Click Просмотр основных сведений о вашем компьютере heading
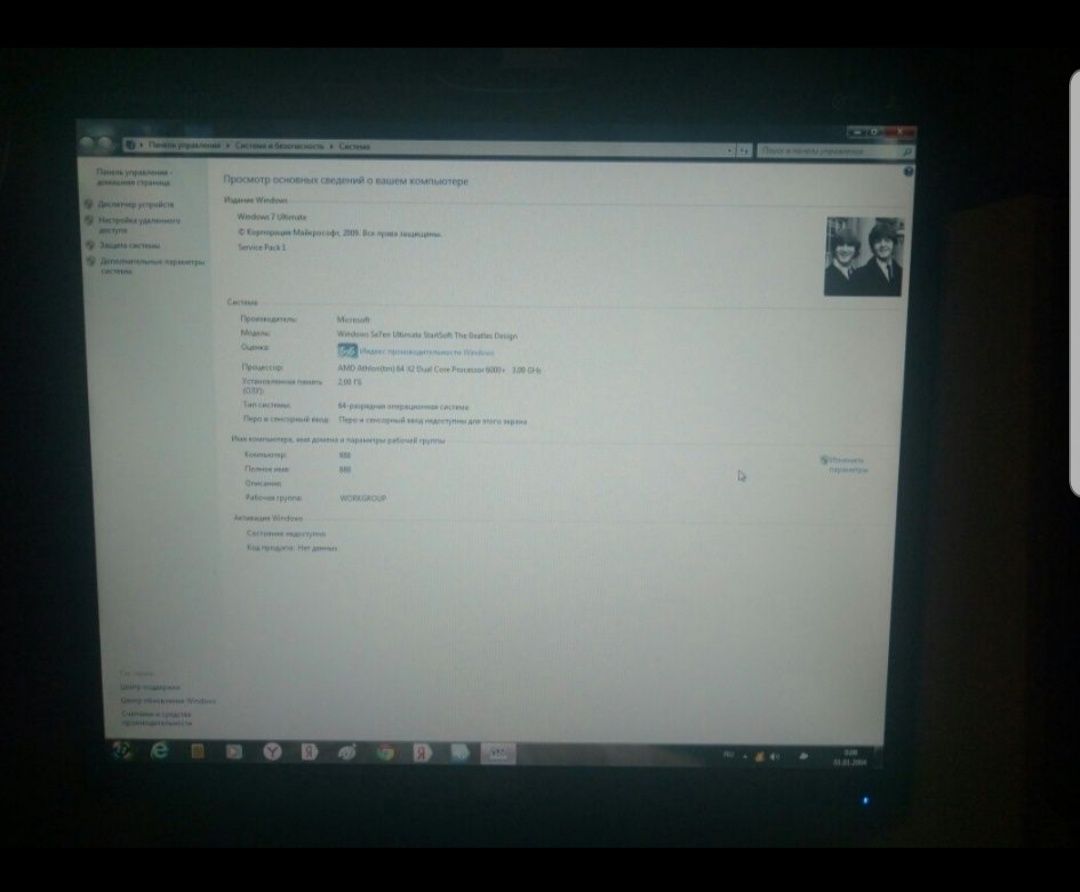 click(346, 180)
